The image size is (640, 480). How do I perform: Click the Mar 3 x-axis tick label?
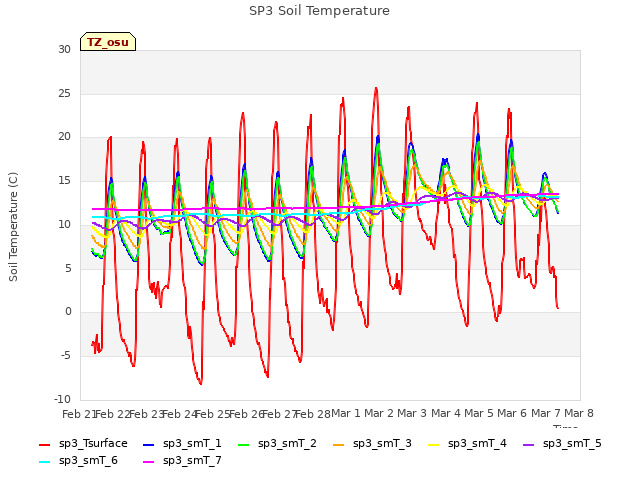pos(412,413)
